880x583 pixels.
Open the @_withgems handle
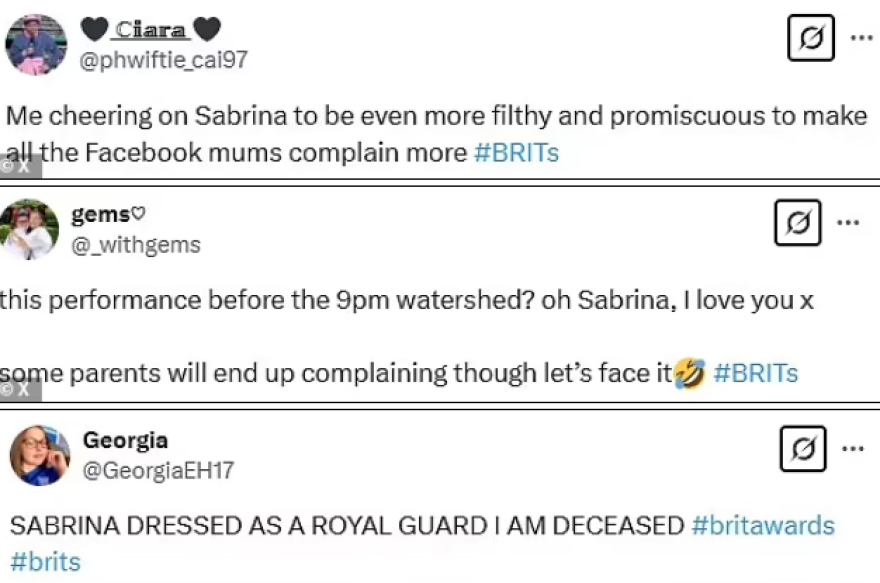(136, 245)
